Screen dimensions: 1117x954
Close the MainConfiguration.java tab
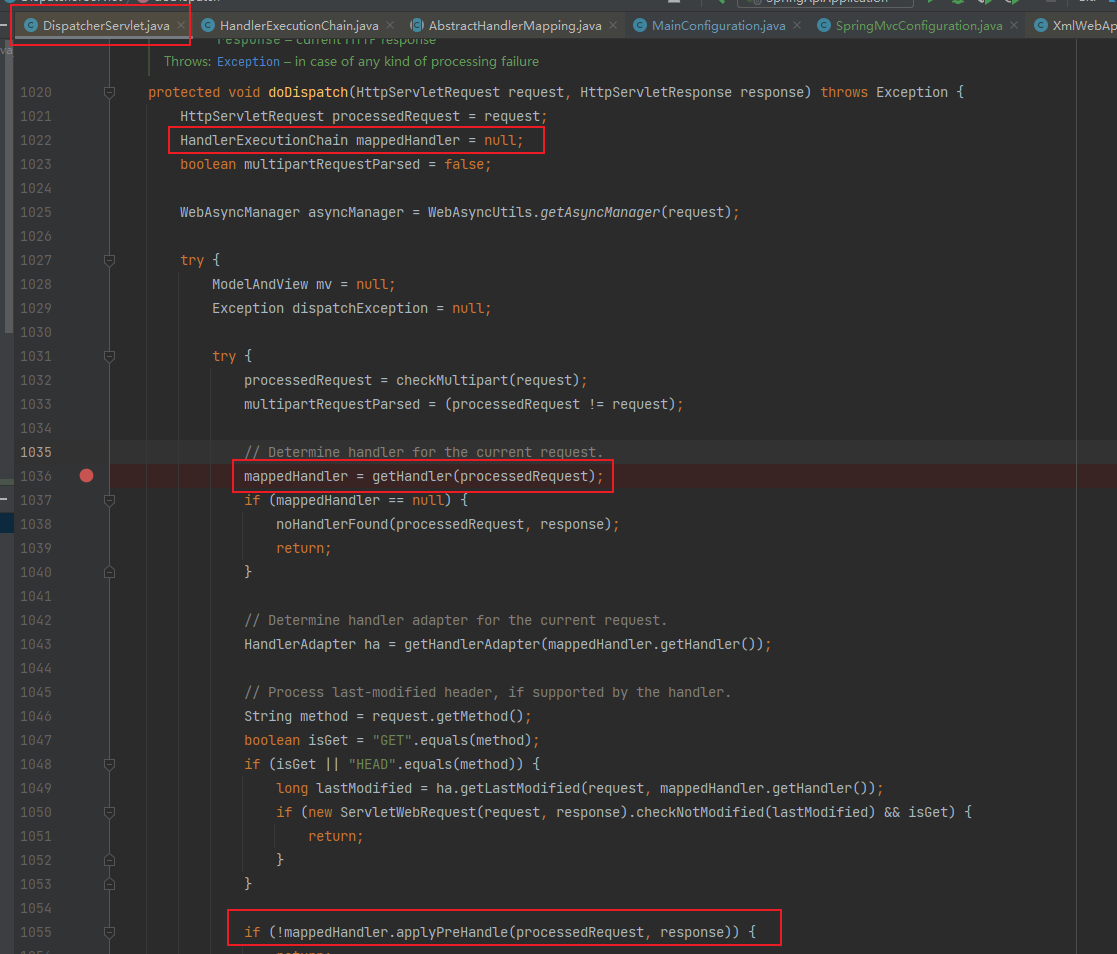[x=796, y=25]
